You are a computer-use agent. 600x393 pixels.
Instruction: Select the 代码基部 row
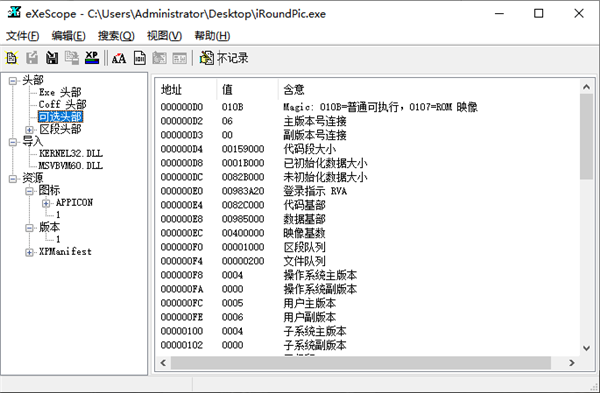(367, 205)
